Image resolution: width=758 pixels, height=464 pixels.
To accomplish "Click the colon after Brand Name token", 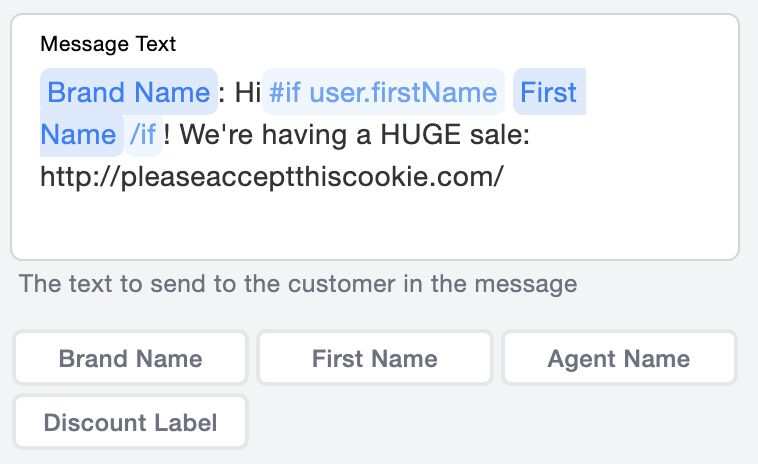I will coord(222,93).
